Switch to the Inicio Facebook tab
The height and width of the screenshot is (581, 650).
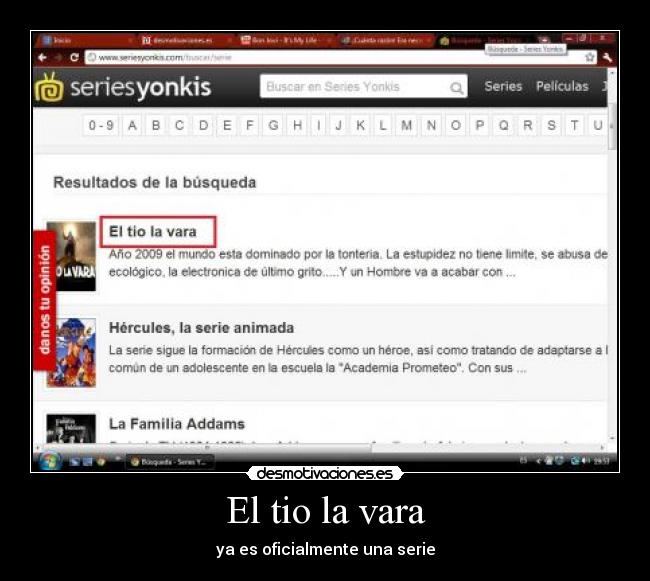click(x=85, y=40)
